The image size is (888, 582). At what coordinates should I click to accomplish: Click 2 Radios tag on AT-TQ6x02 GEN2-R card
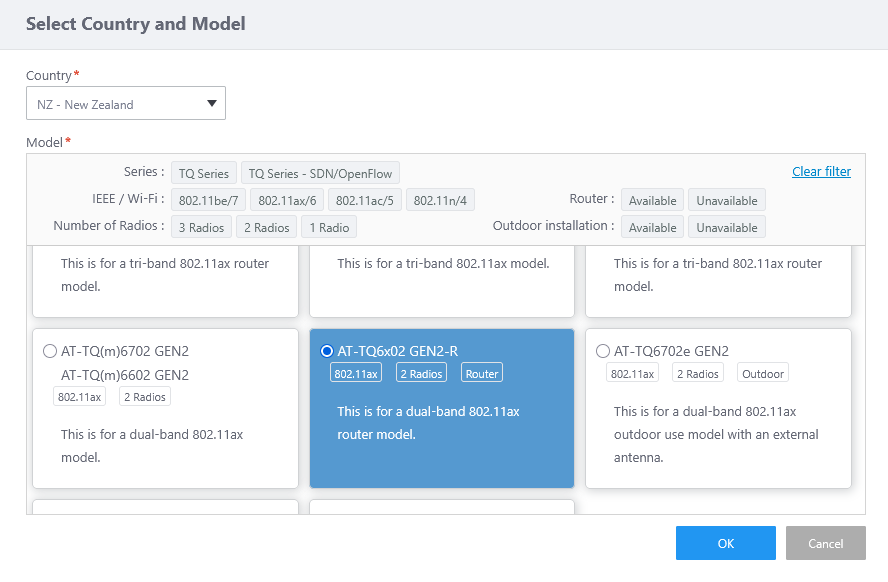(421, 374)
